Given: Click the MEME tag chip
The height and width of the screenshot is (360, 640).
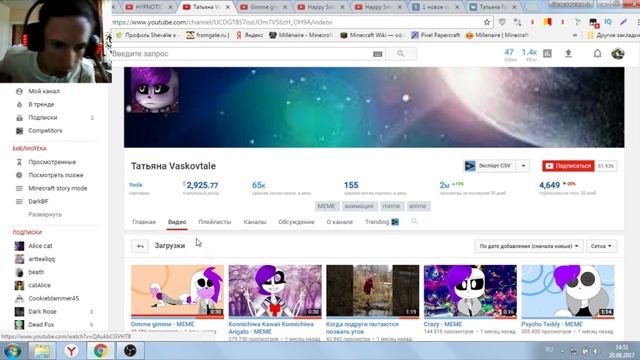Looking at the screenshot, I should pos(326,206).
